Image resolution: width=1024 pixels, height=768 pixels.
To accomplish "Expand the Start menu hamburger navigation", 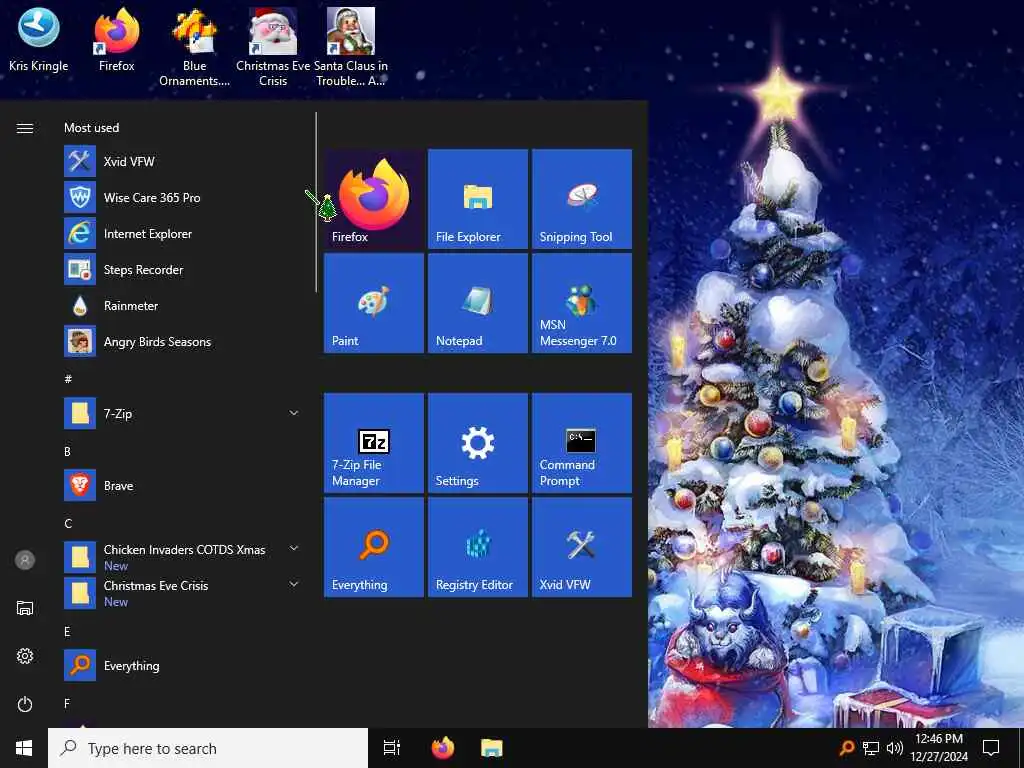I will point(25,128).
